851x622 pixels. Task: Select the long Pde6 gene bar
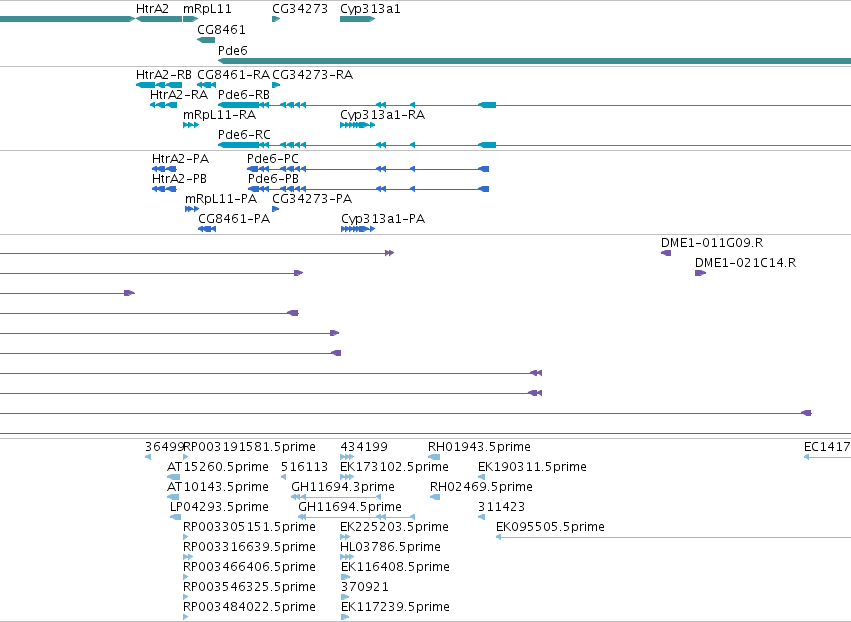534,61
